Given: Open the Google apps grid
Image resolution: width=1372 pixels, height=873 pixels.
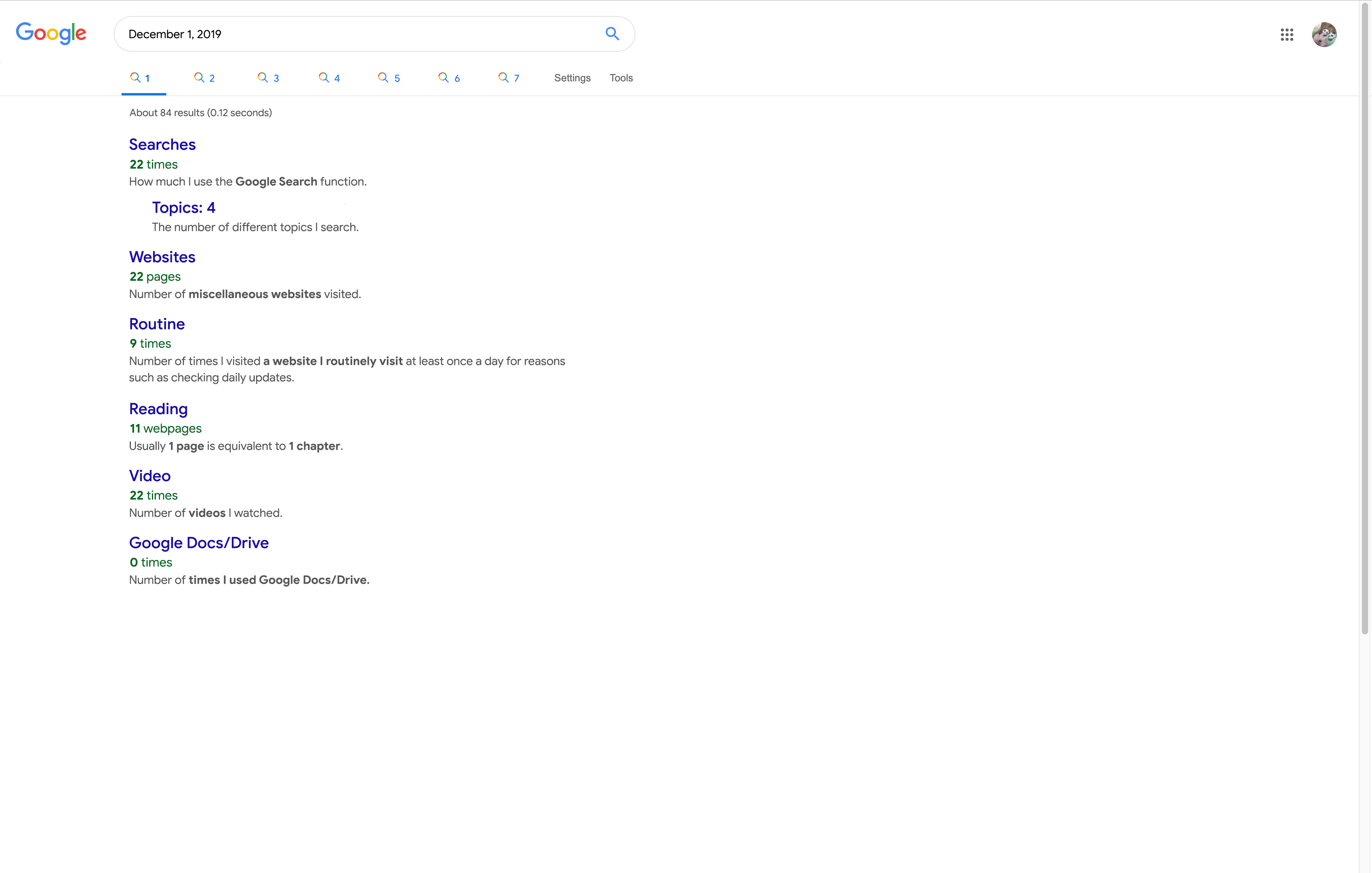Looking at the screenshot, I should coord(1287,35).
